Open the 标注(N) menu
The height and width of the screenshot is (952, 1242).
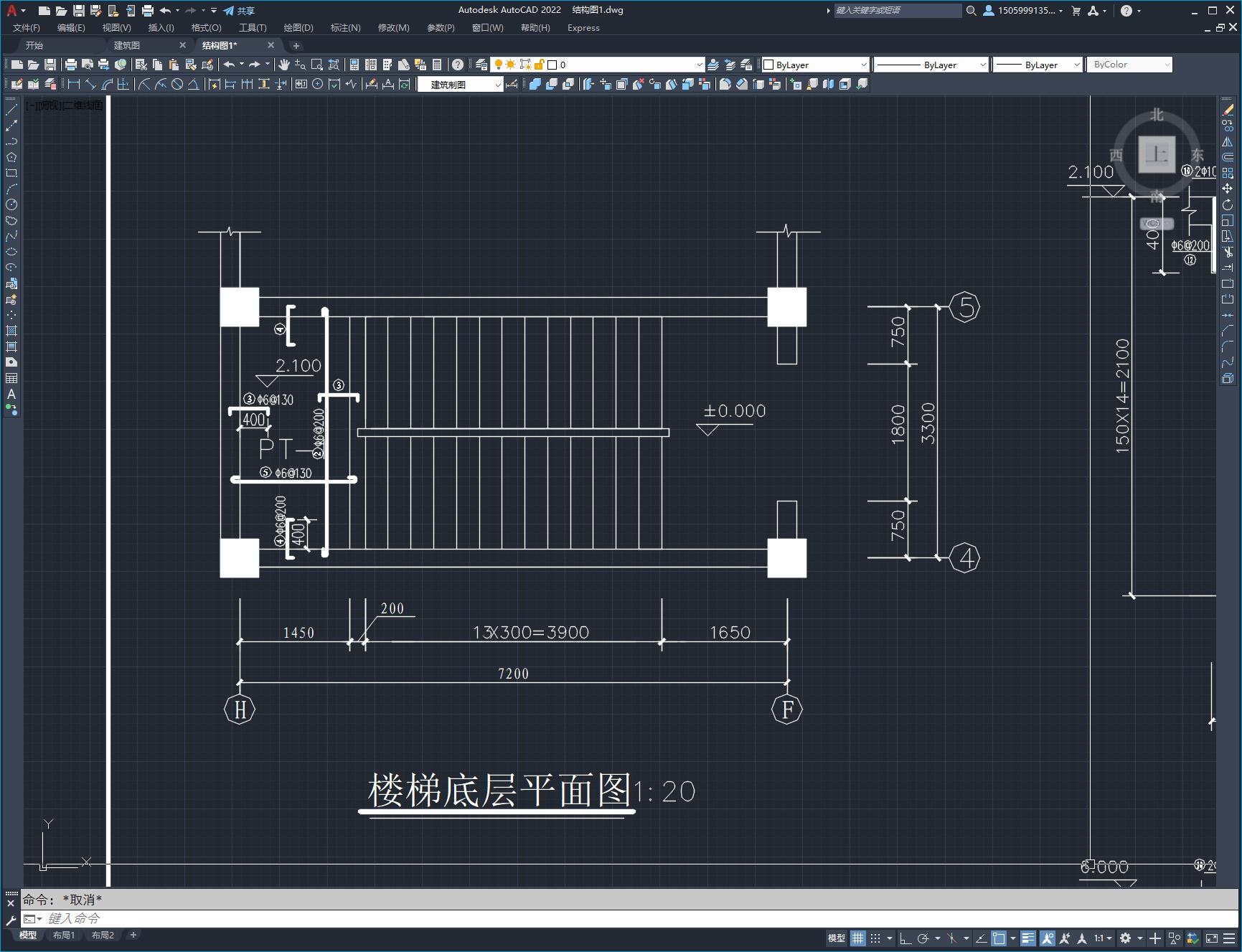pyautogui.click(x=345, y=28)
